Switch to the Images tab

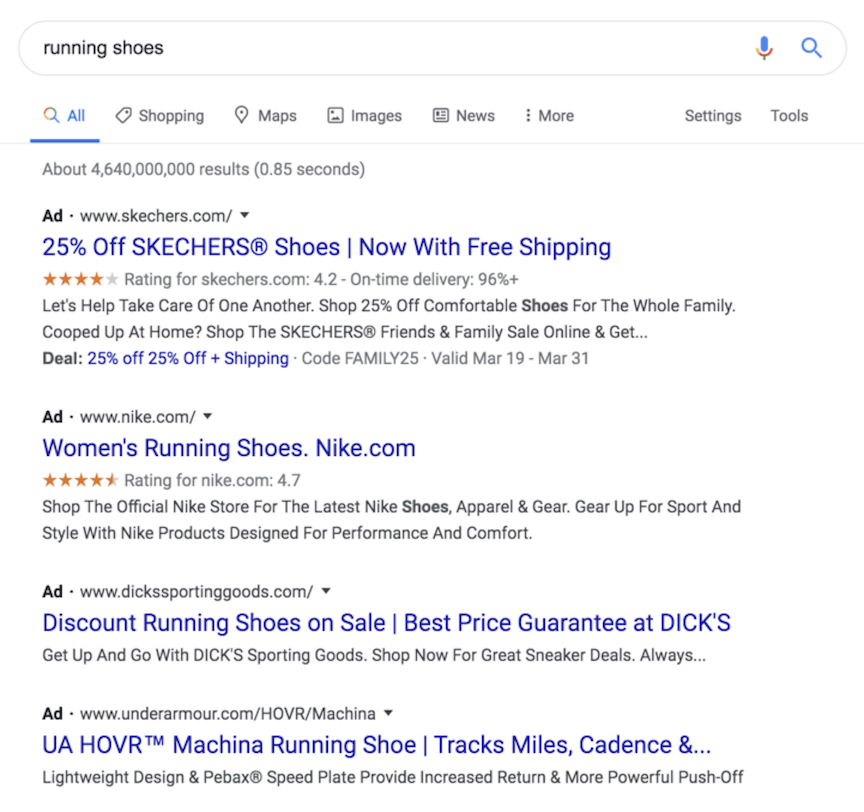365,116
